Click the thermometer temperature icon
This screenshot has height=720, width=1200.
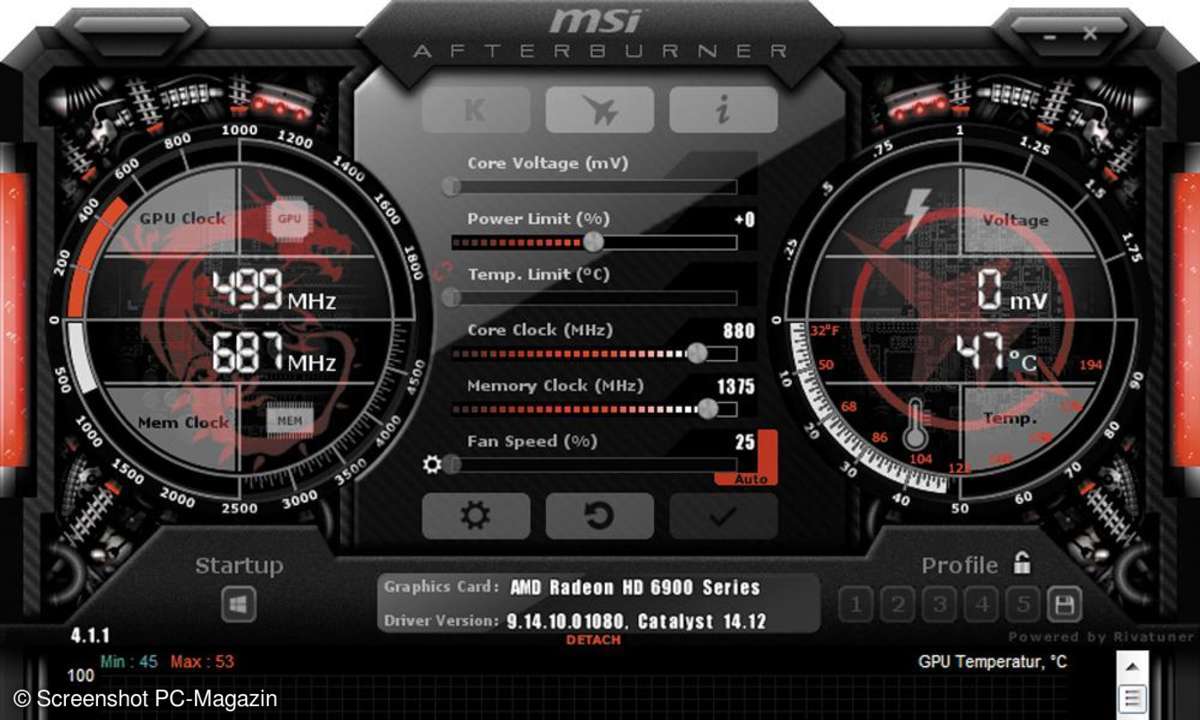[x=915, y=424]
